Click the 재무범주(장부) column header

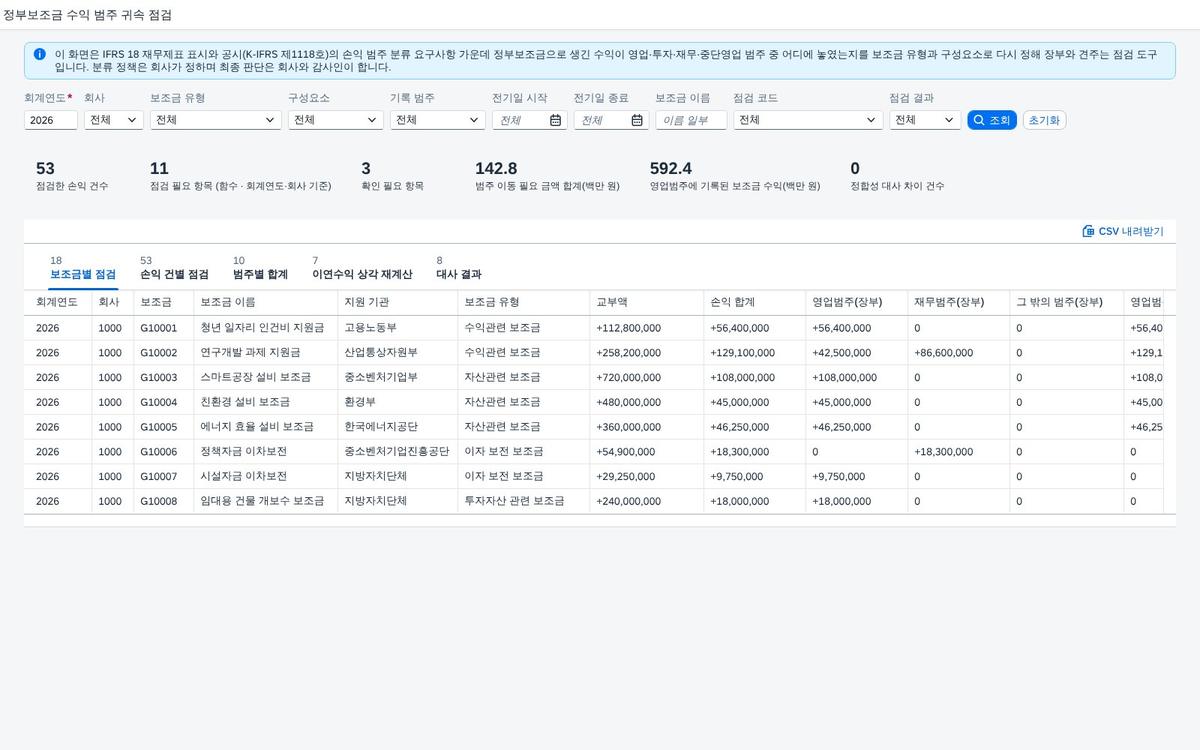(958, 302)
